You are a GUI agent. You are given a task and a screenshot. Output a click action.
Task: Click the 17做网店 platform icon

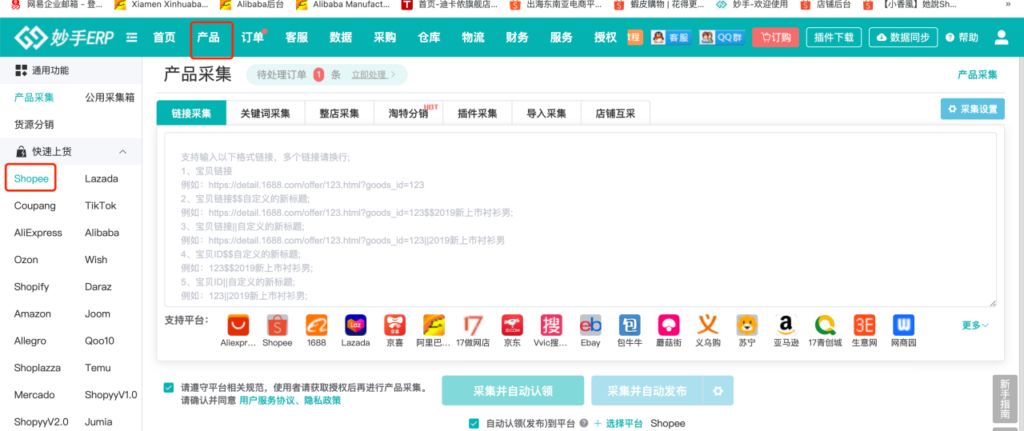point(473,325)
